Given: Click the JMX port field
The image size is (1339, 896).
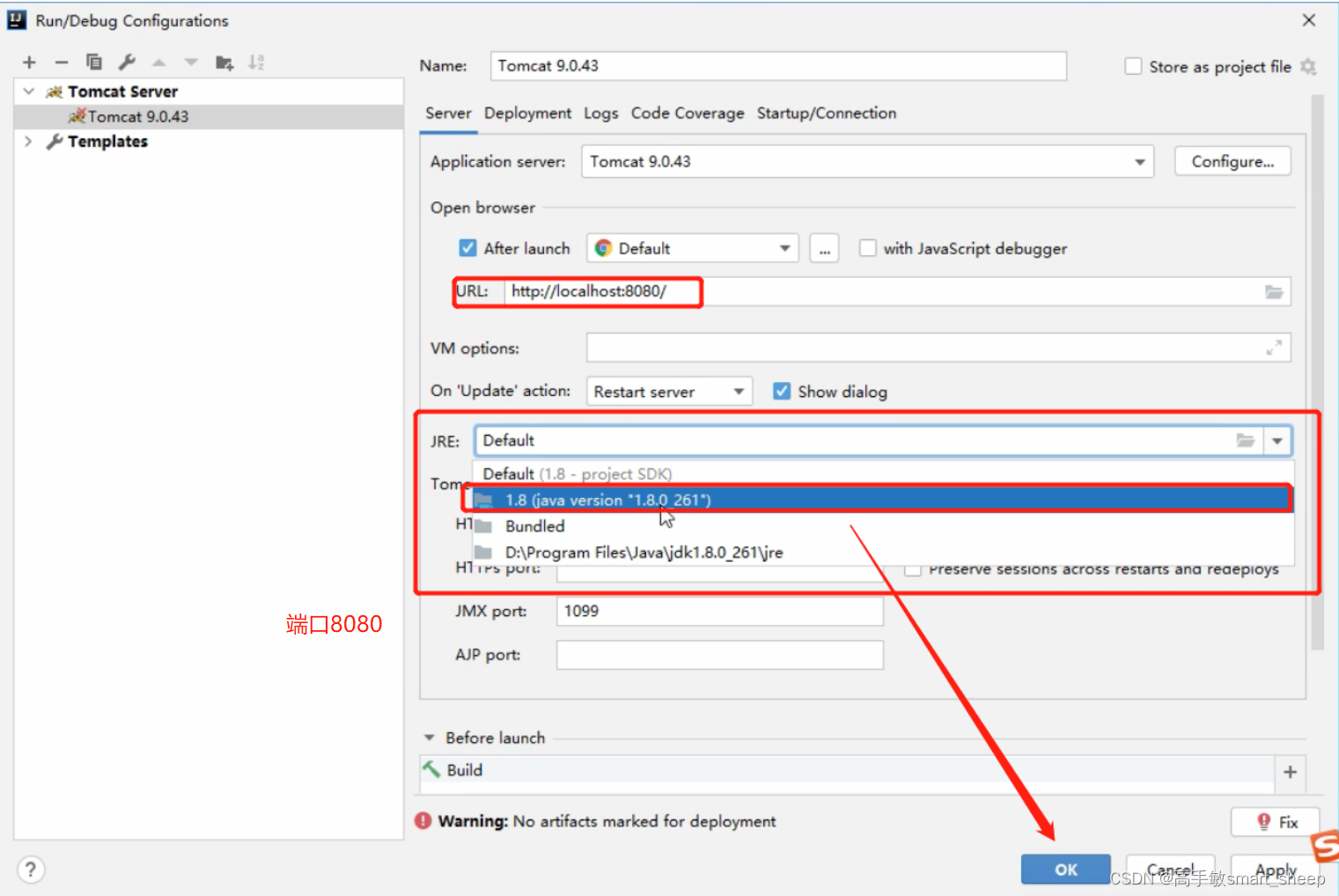Looking at the screenshot, I should pyautogui.click(x=720, y=611).
